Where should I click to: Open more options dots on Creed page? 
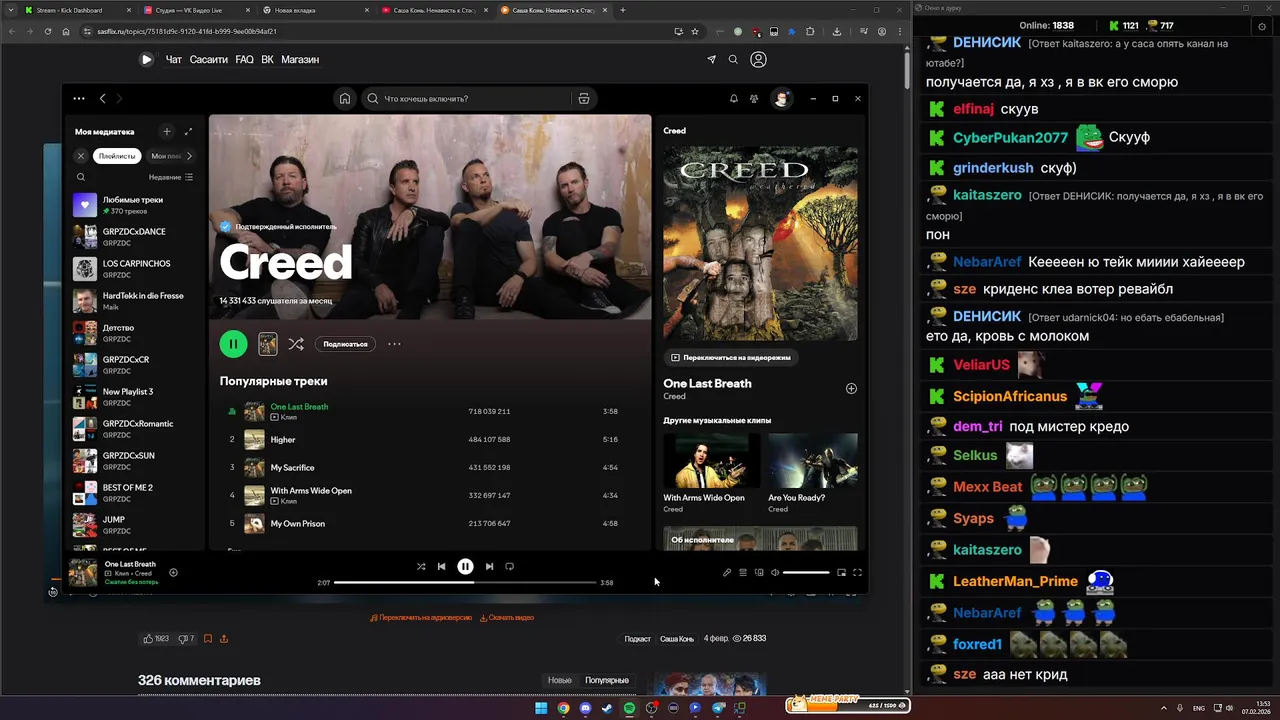[394, 344]
